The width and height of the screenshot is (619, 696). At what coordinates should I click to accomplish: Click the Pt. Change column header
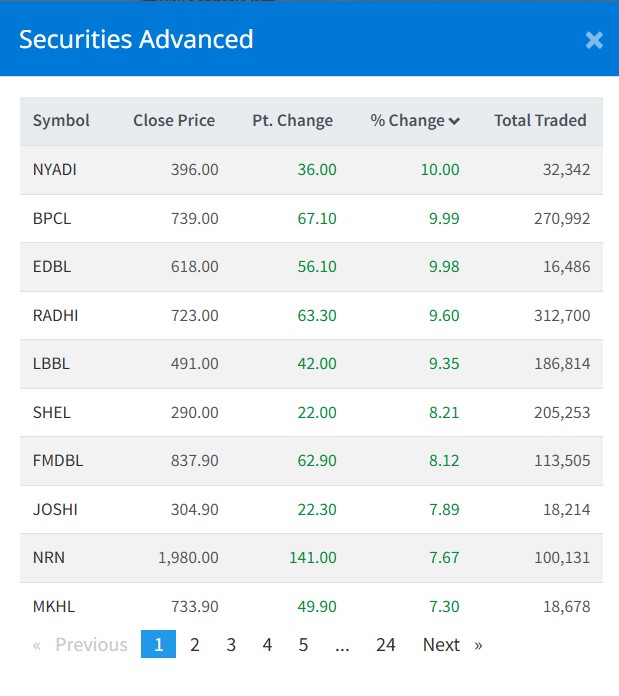point(292,121)
